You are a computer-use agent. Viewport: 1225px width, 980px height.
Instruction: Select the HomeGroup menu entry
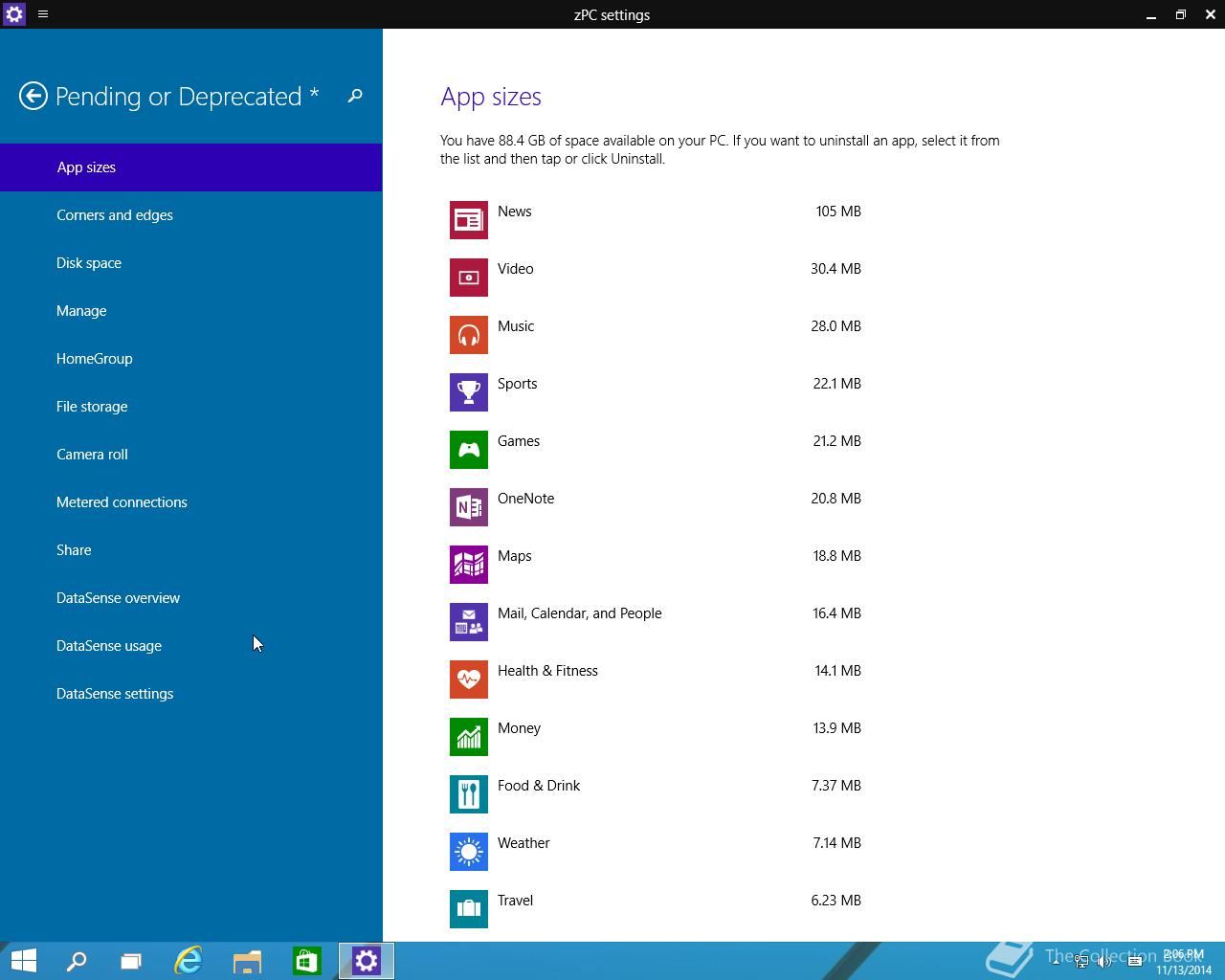tap(95, 359)
